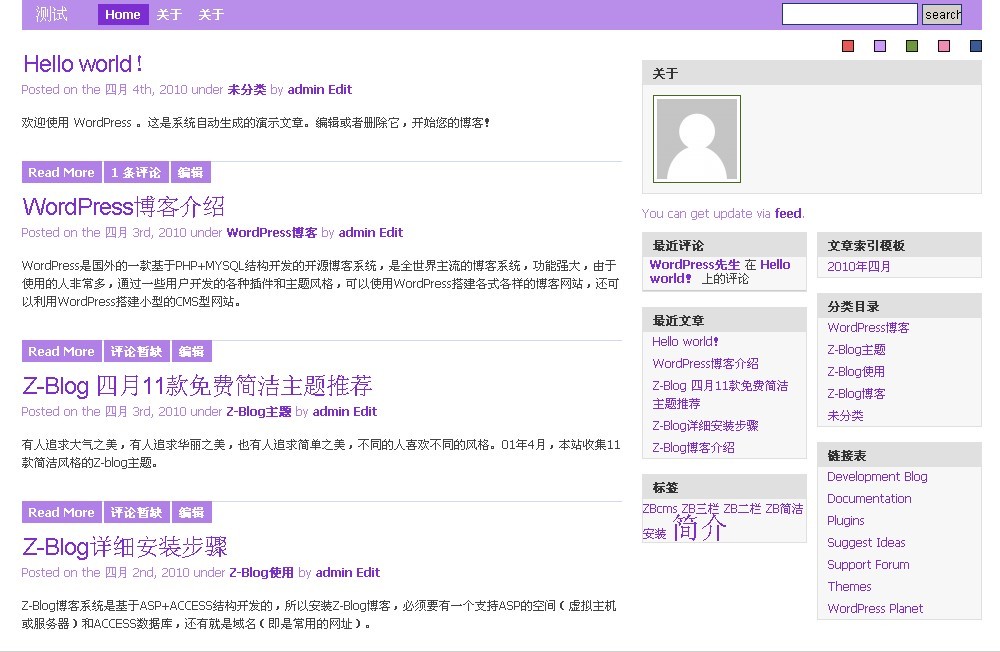The image size is (1000, 652).
Task: Open WordPress Planet link
Action: pos(875,609)
